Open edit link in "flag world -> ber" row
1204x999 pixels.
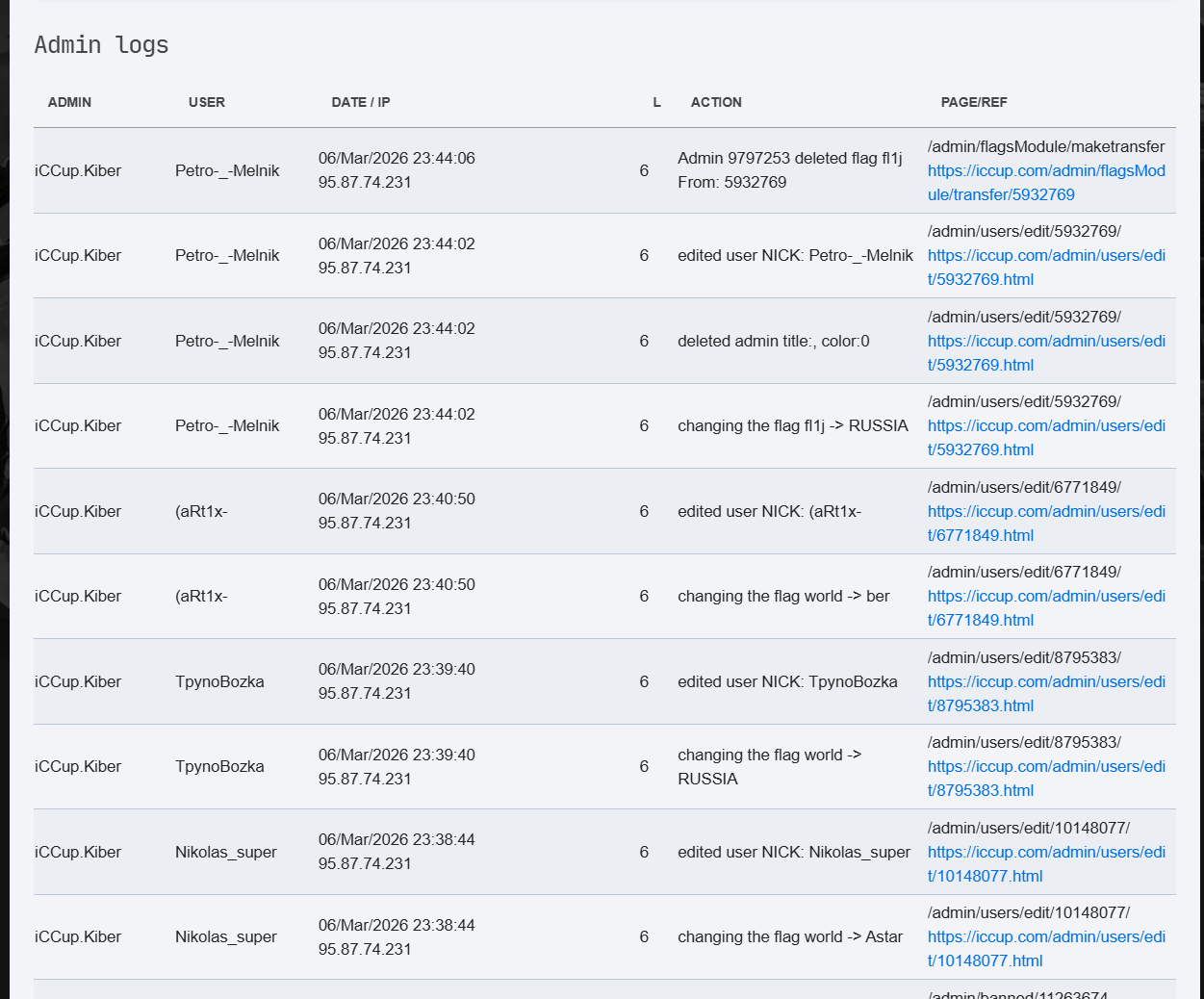1046,597
